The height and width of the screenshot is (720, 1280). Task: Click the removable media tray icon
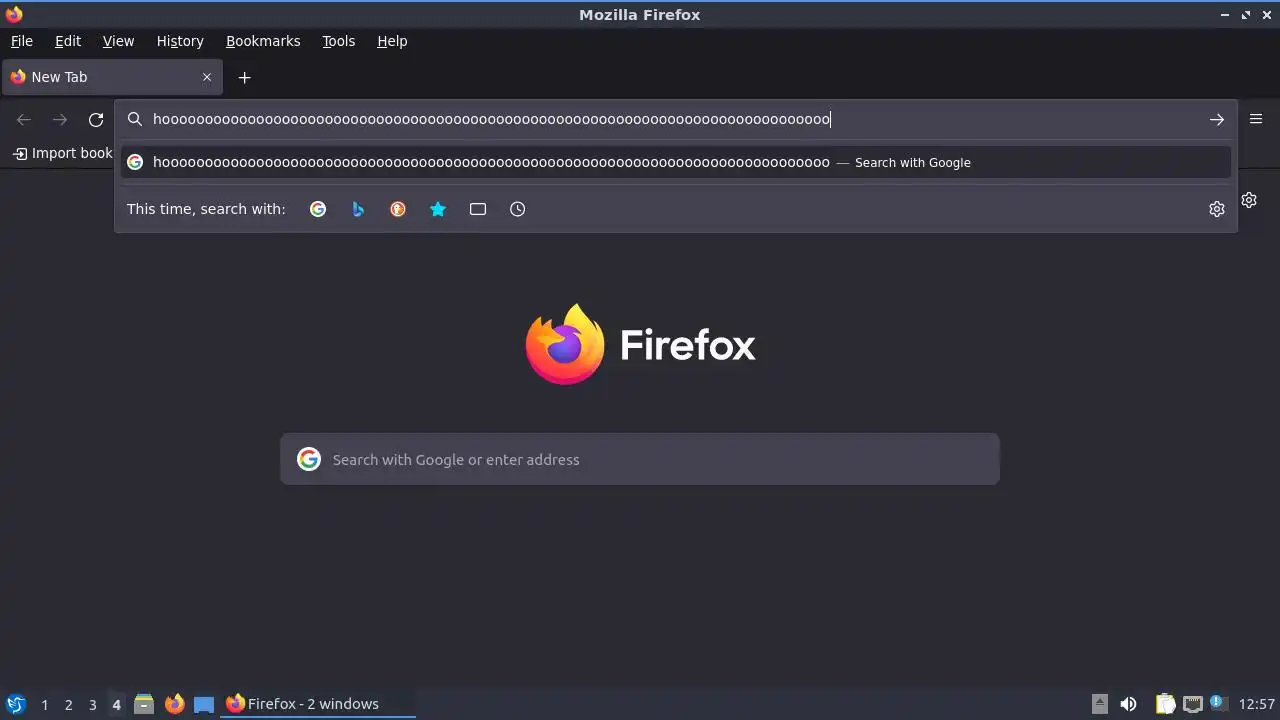1099,704
